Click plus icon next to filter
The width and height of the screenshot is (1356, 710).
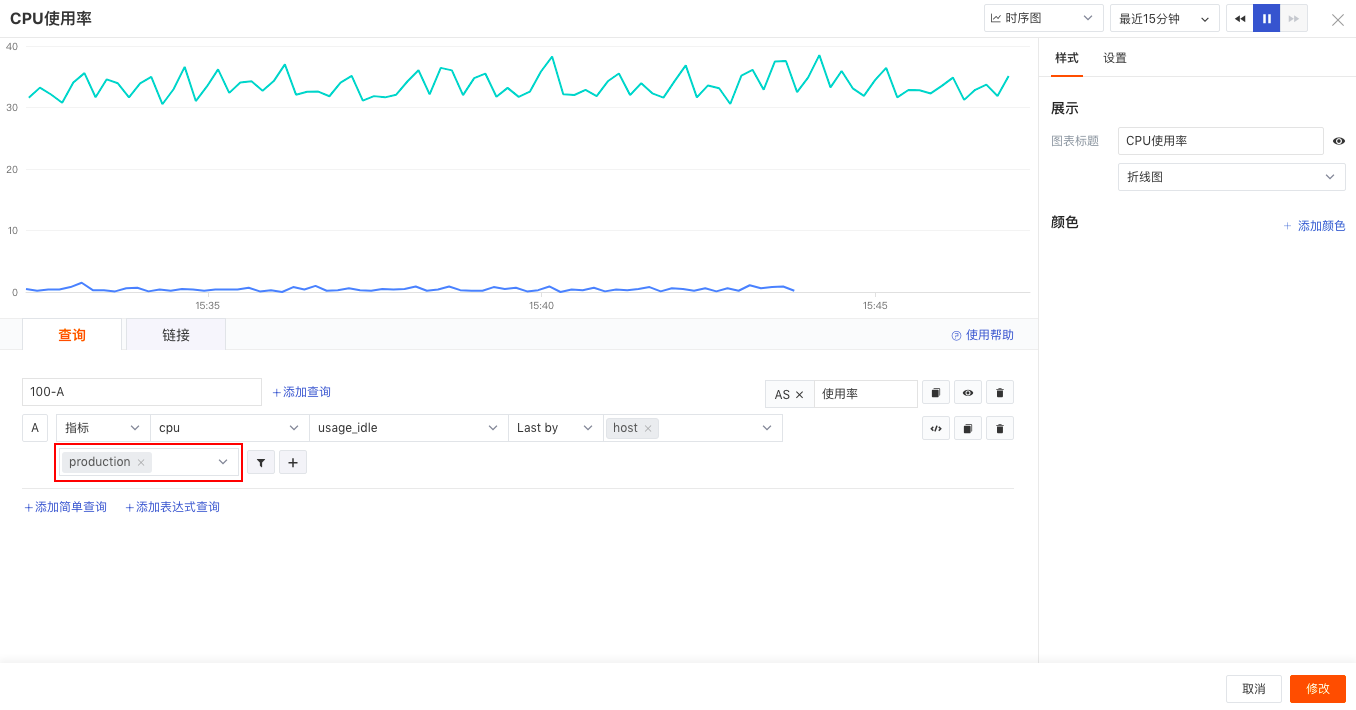(293, 462)
